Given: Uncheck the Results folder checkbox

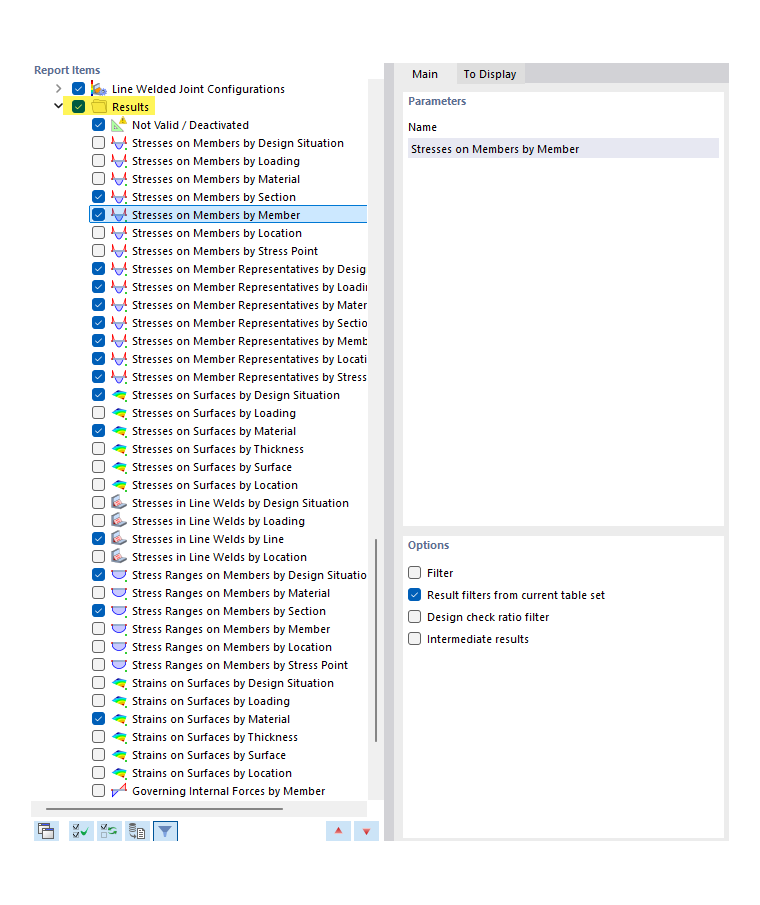Looking at the screenshot, I should [78, 107].
